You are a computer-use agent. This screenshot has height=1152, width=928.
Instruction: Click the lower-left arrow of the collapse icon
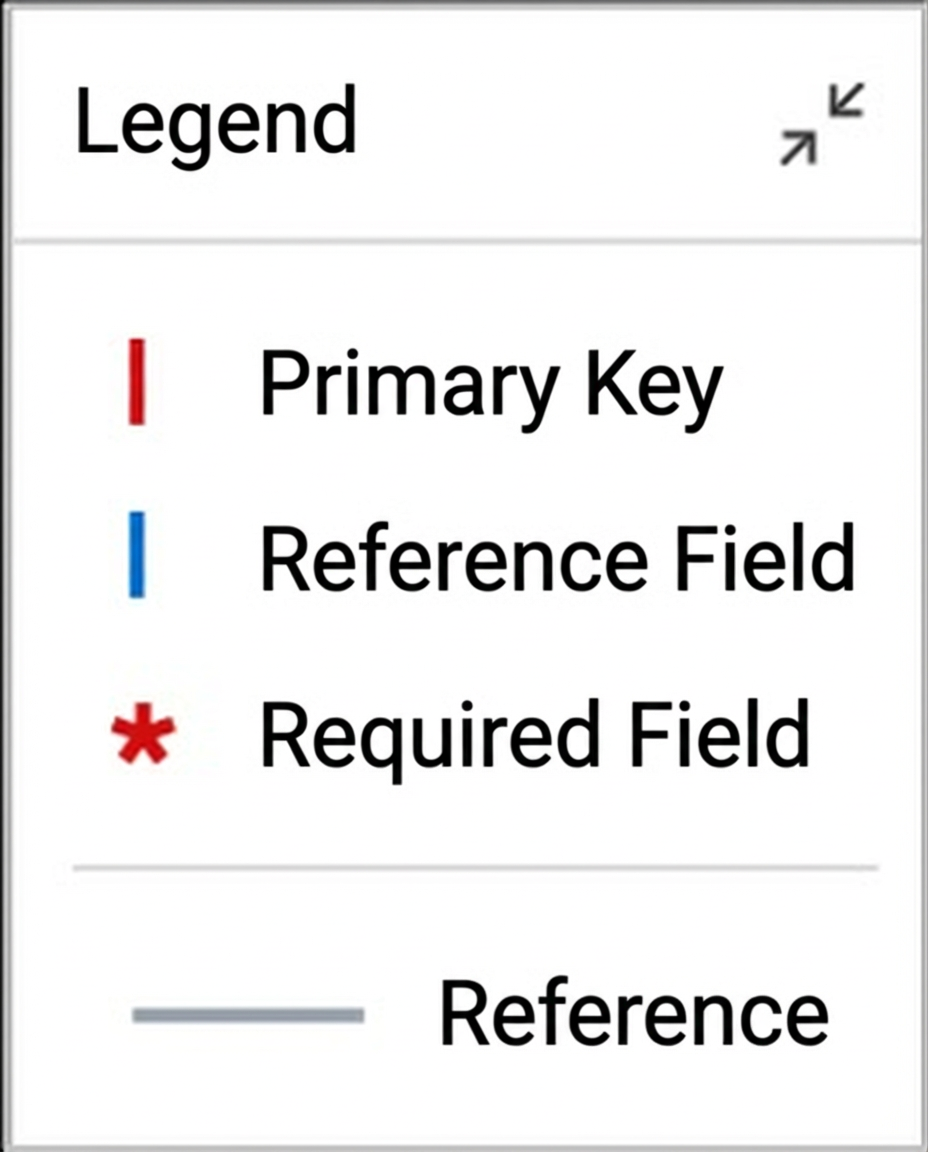point(798,148)
